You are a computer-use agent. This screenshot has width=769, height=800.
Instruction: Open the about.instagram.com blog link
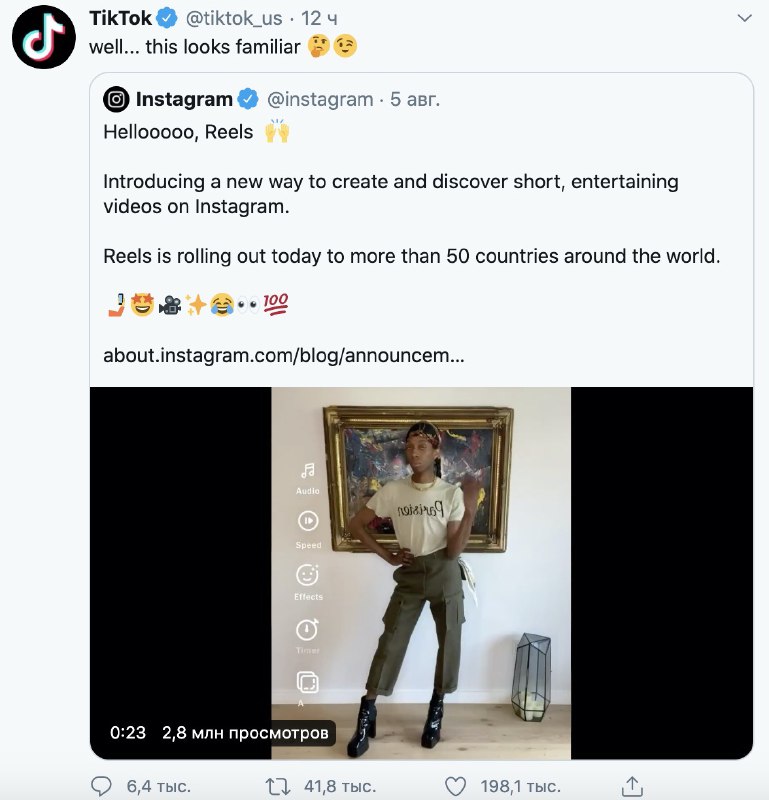283,355
